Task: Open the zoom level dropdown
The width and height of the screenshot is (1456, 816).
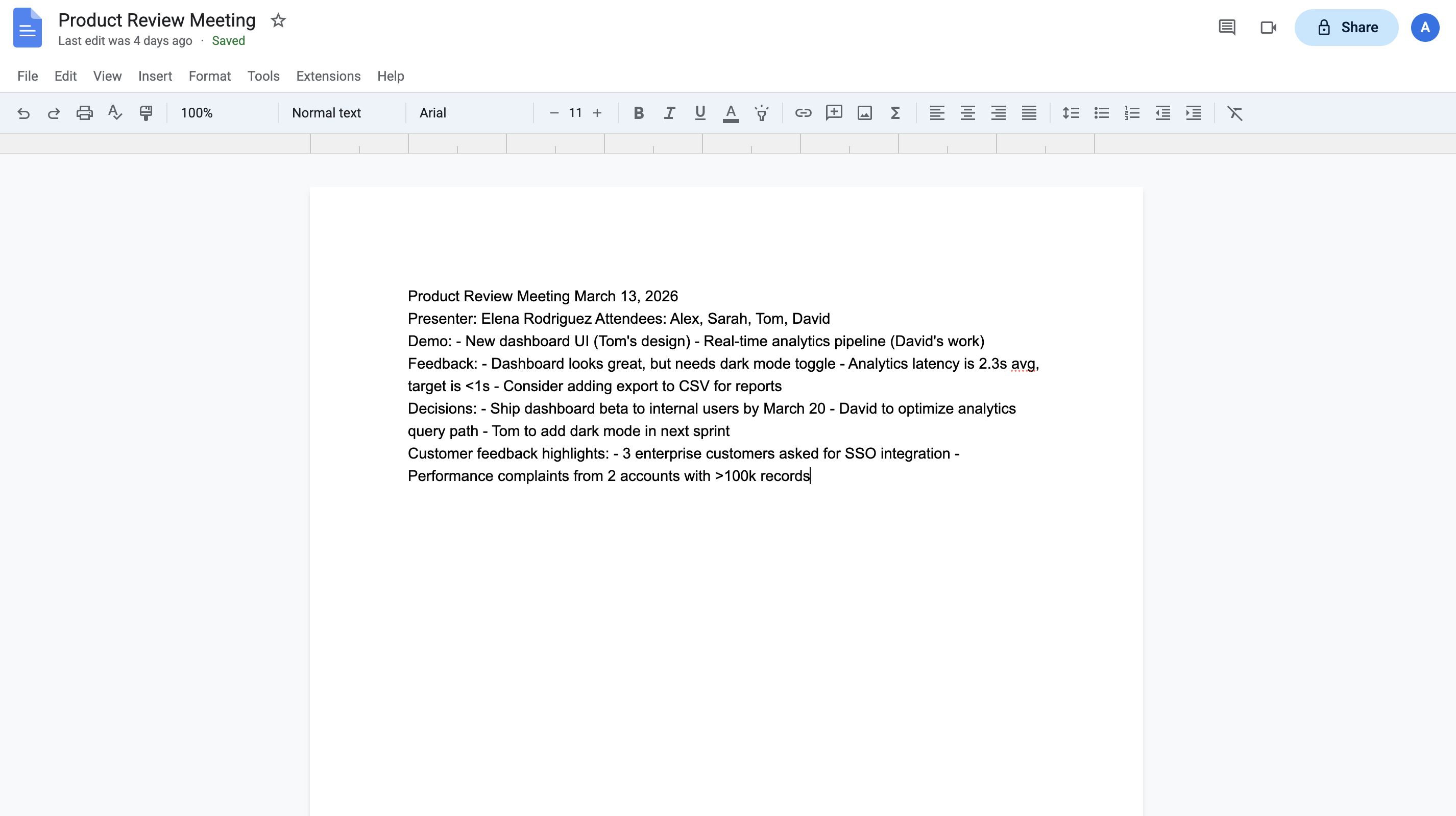Action: (x=197, y=112)
